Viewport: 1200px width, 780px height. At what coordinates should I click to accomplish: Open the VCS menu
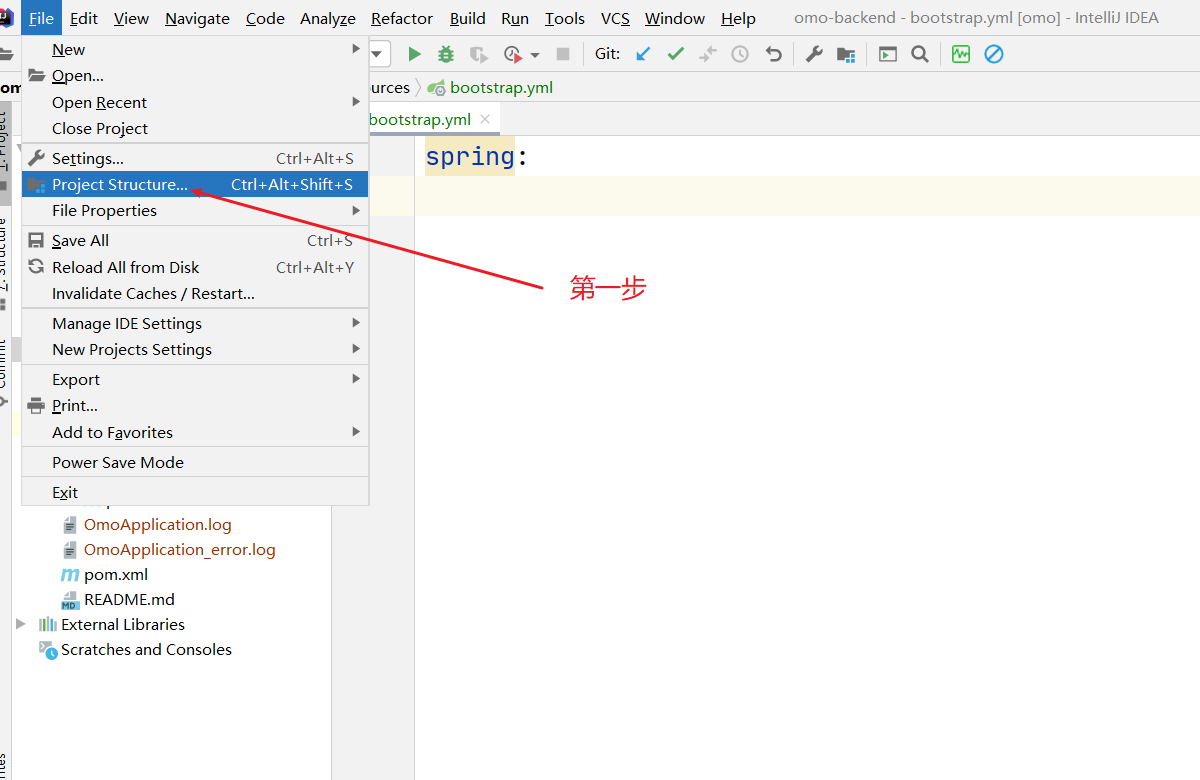(x=616, y=18)
